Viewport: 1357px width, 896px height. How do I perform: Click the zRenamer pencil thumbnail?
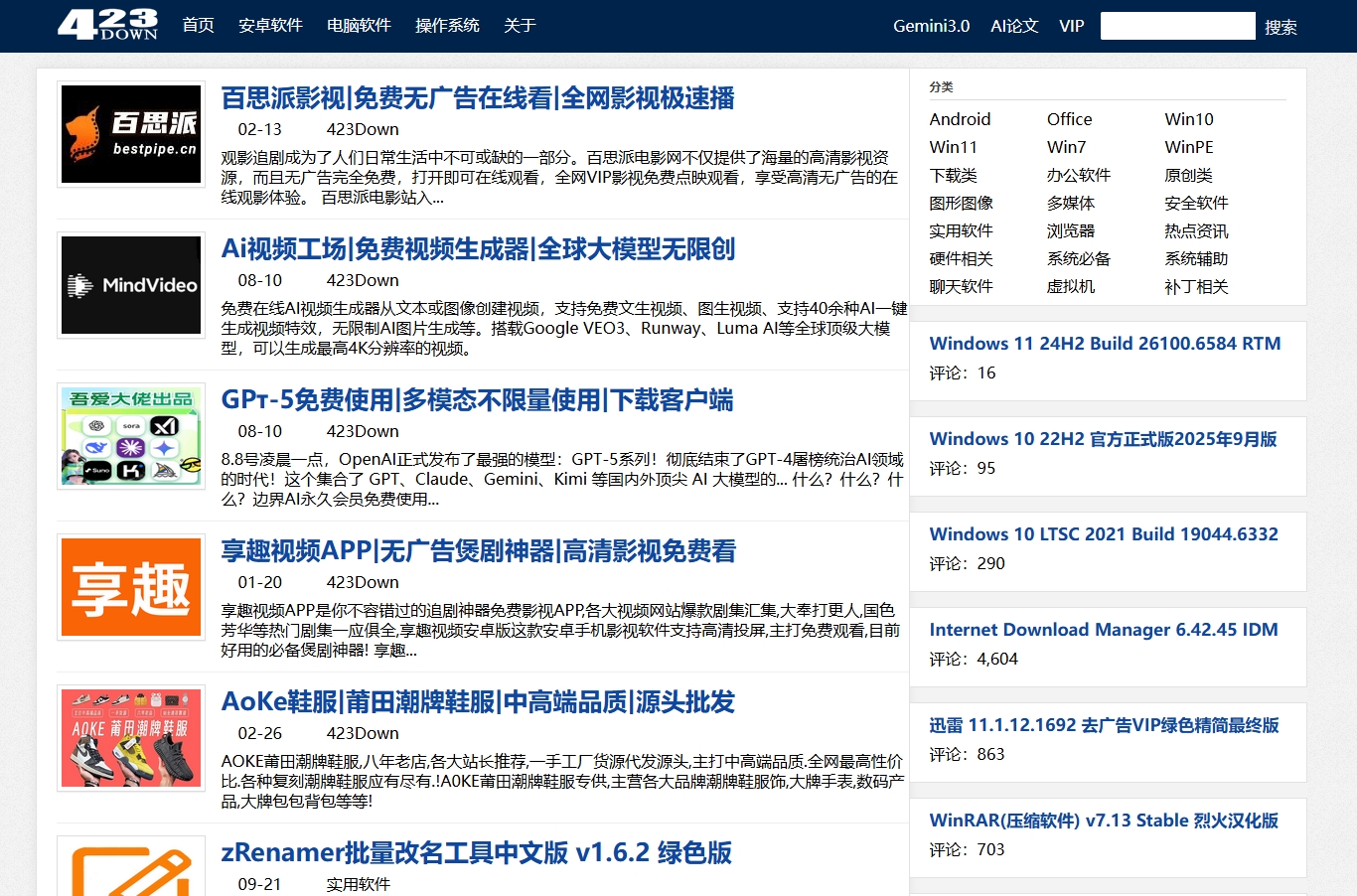tap(130, 871)
